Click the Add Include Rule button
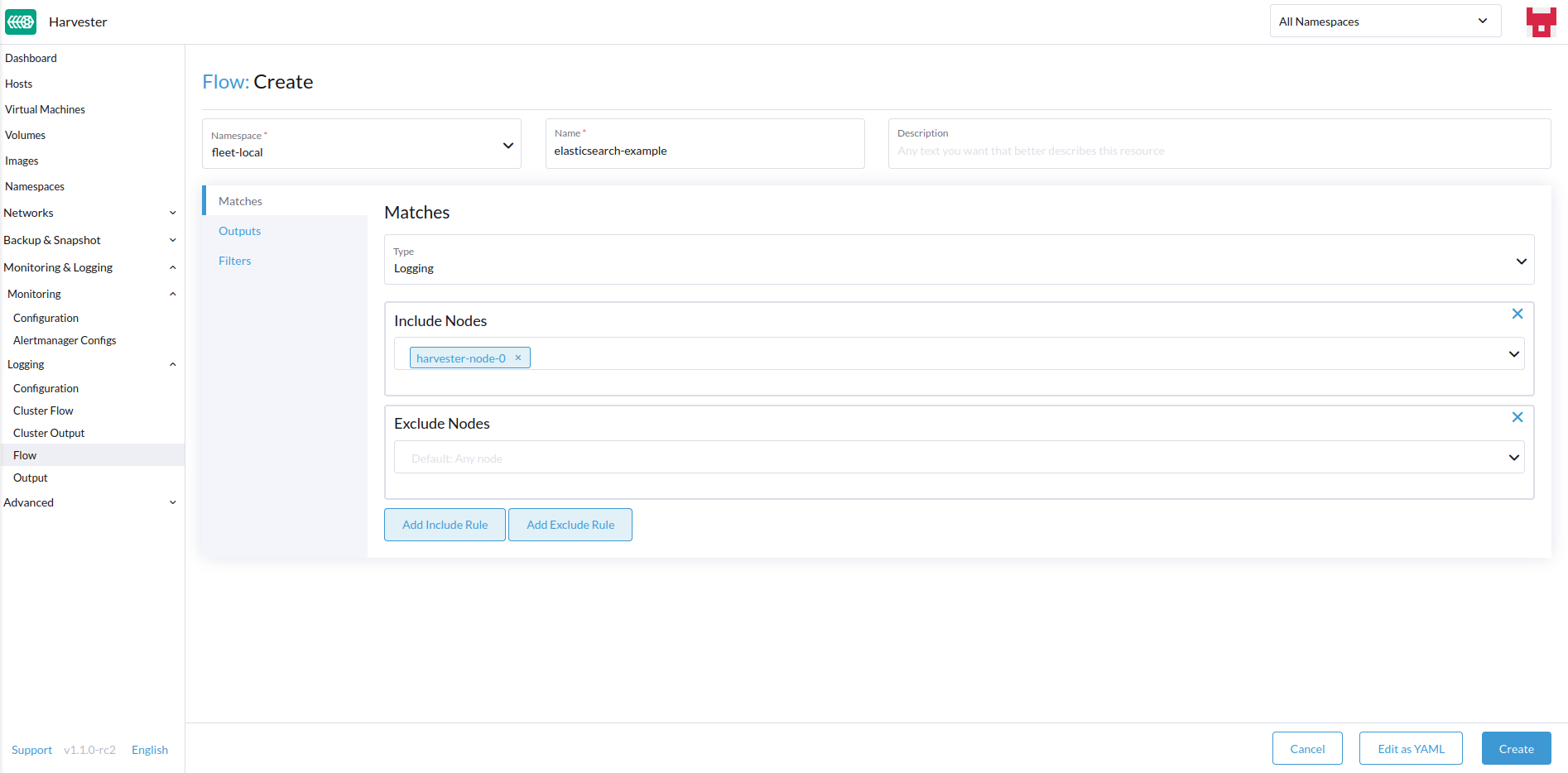The width and height of the screenshot is (1568, 773). (445, 524)
